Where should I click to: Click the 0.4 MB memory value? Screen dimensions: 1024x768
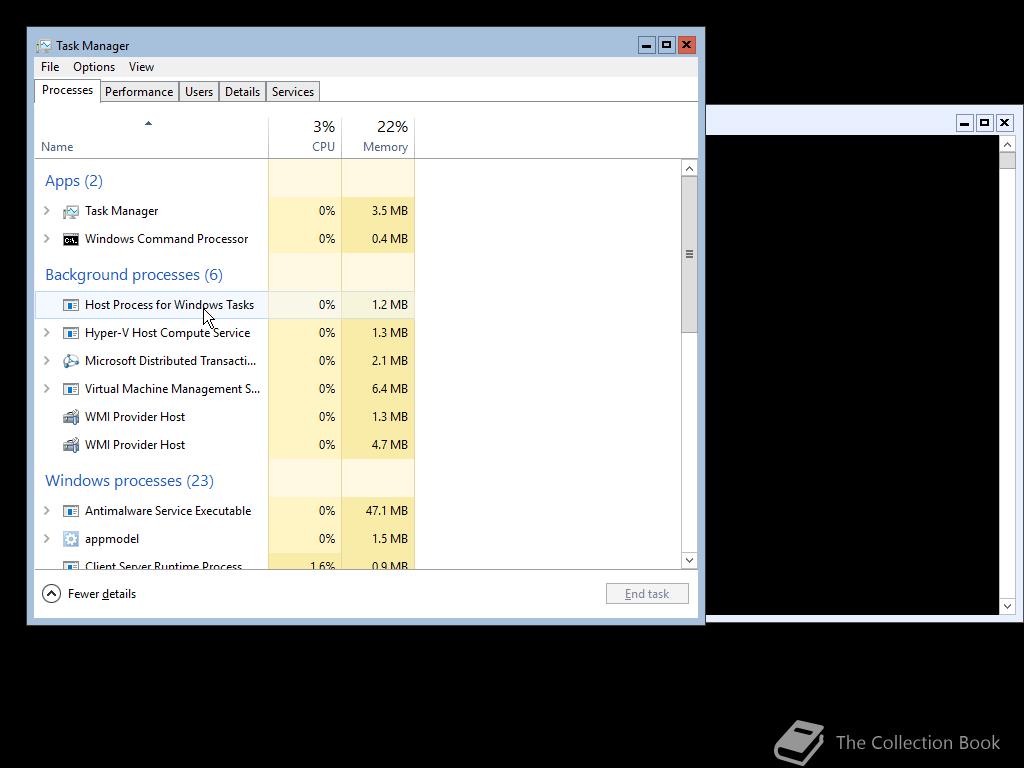click(x=389, y=238)
